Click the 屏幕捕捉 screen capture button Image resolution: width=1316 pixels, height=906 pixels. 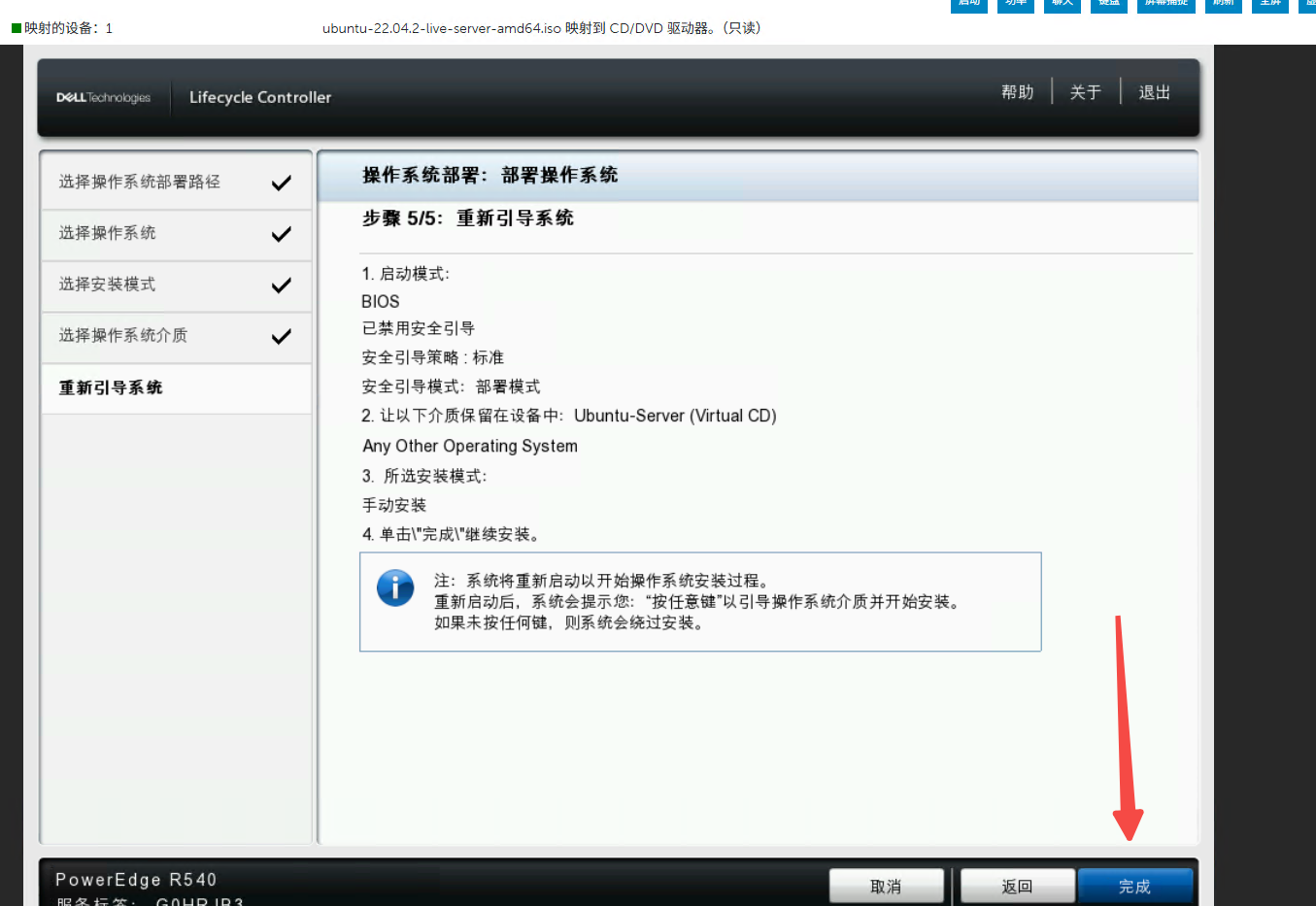click(1165, 5)
